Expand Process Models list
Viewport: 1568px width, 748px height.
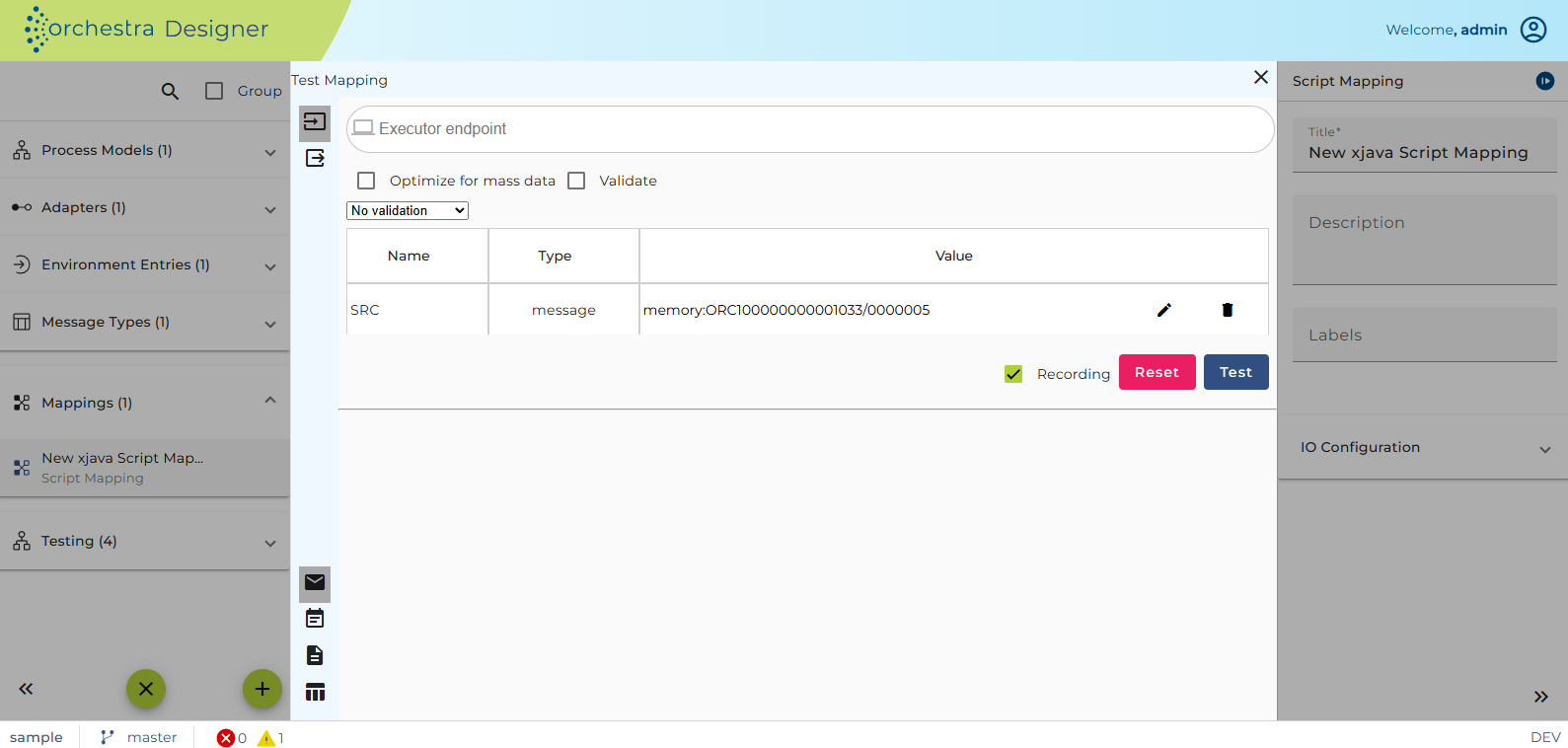tap(145, 150)
